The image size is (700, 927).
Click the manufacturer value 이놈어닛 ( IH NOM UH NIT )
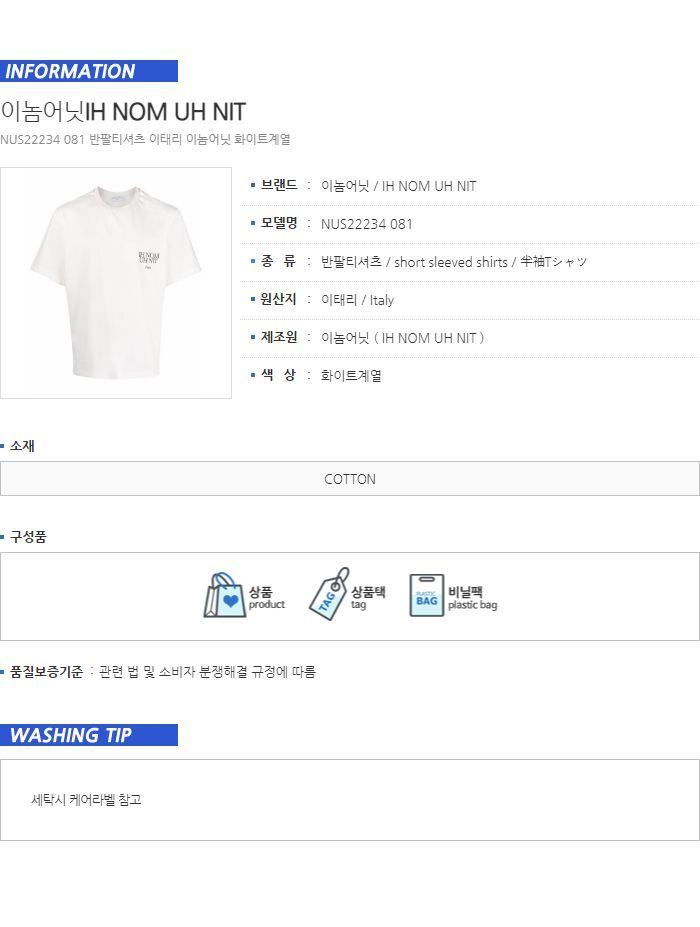pyautogui.click(x=402, y=338)
